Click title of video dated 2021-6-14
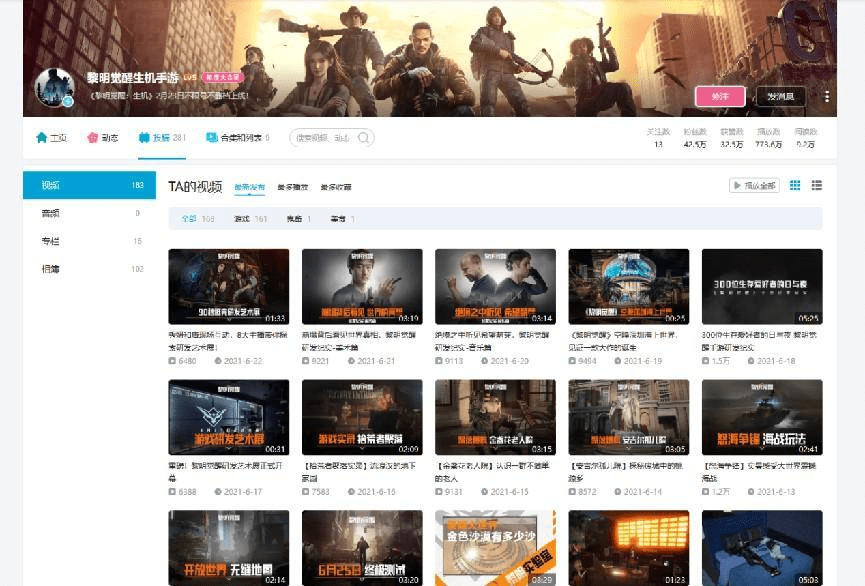The width and height of the screenshot is (865, 586). point(626,472)
